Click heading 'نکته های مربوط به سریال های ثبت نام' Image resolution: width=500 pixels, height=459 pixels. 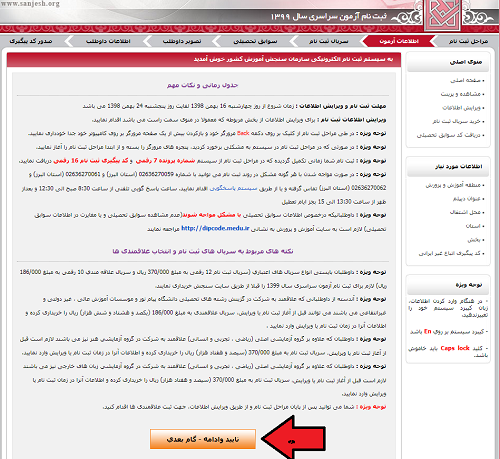(x=203, y=251)
